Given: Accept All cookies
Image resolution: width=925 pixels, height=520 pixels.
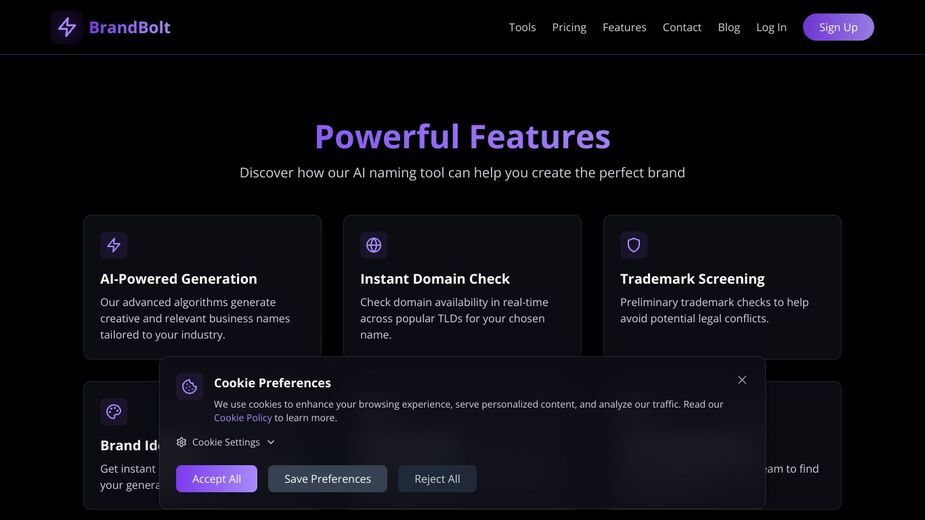Looking at the screenshot, I should (217, 479).
